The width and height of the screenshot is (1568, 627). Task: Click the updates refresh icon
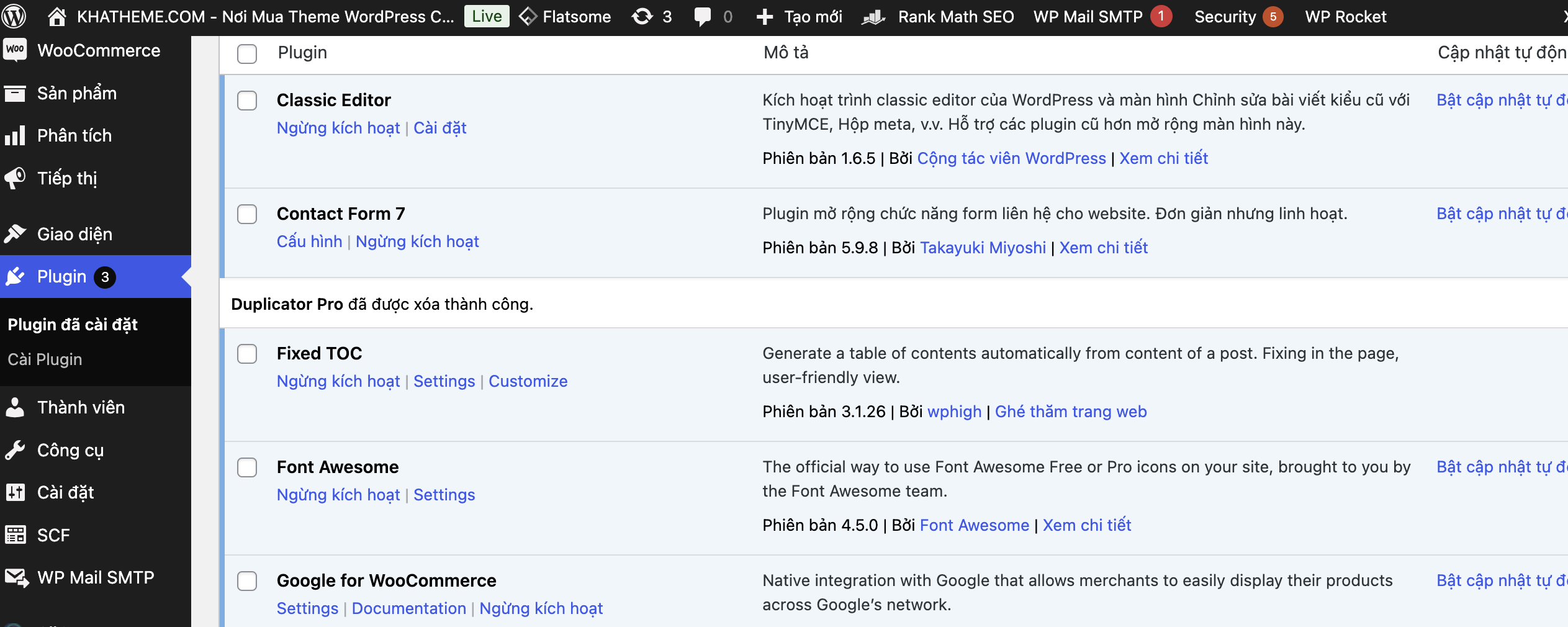point(642,17)
